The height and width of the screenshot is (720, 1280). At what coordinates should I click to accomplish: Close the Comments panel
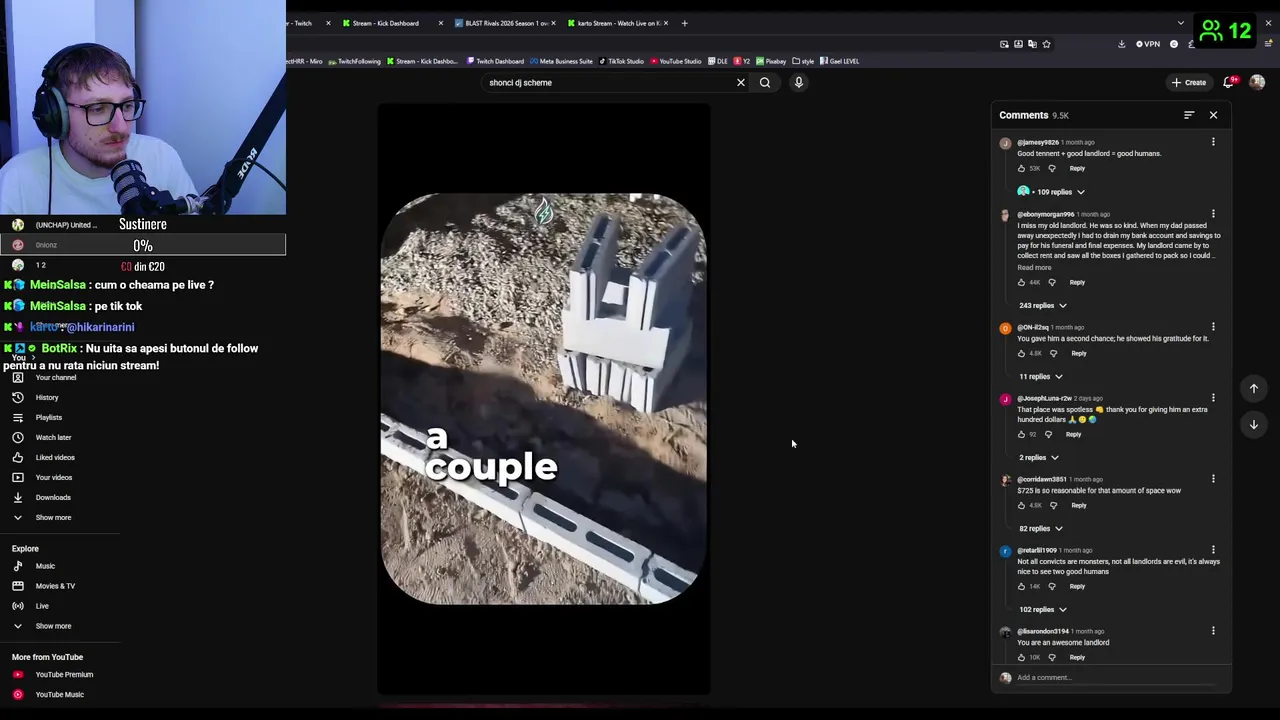[x=1214, y=115]
